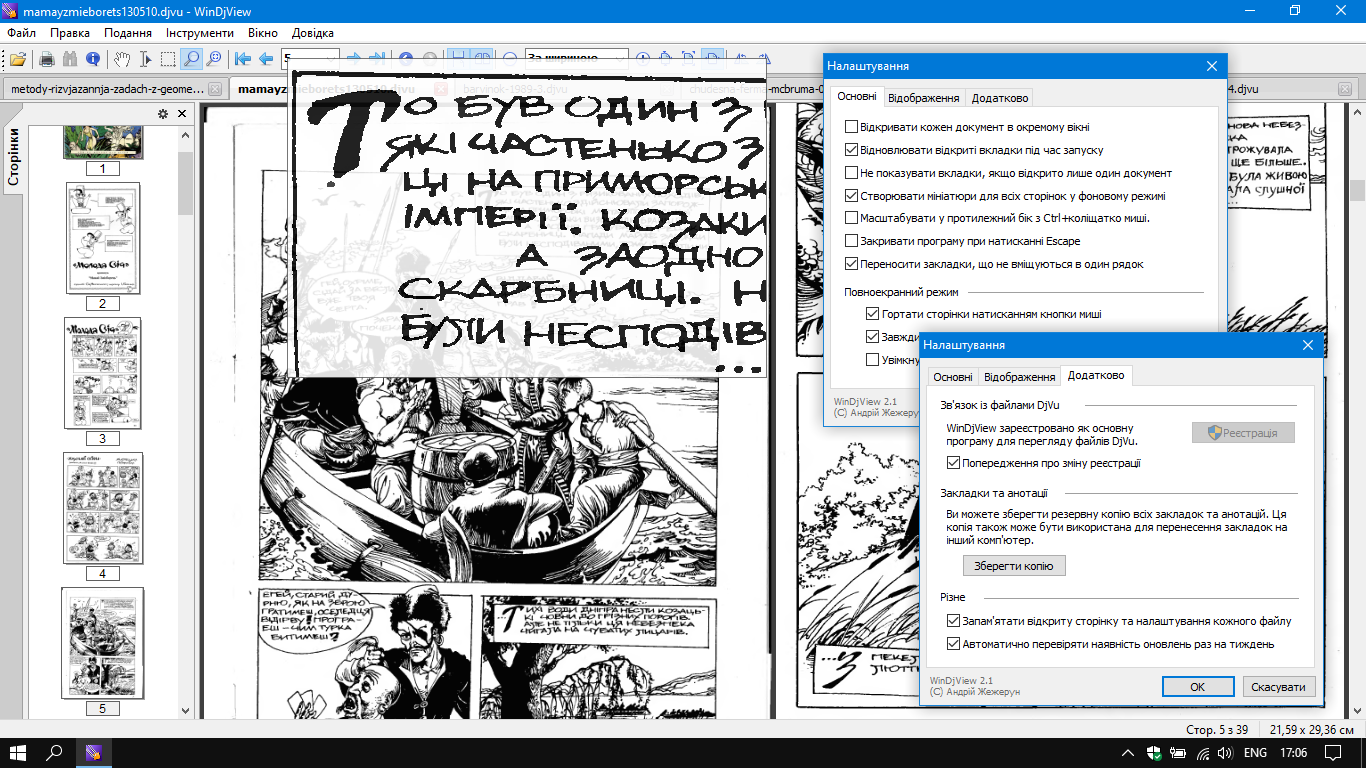Screen dimensions: 1366x768
Task: Click the zoom in plus icon in the toolbar
Action: (643, 59)
